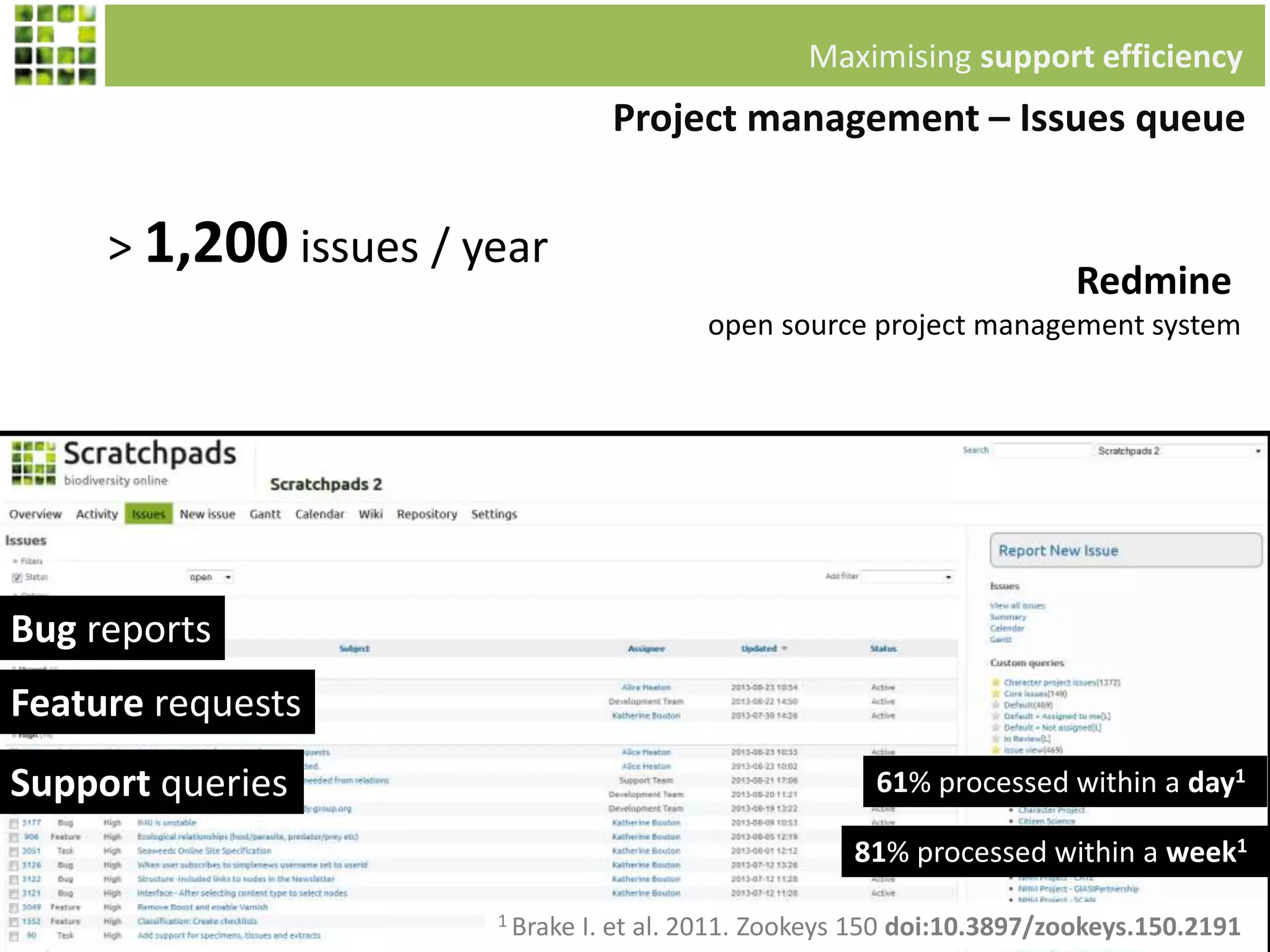Tick the checkbox for issue 906
Image resolution: width=1270 pixels, height=952 pixels.
click(x=14, y=837)
